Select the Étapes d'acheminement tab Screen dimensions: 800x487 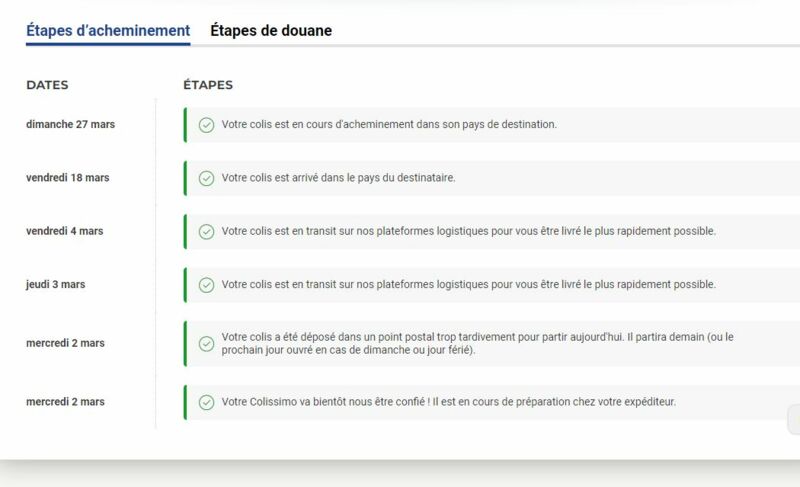(108, 31)
